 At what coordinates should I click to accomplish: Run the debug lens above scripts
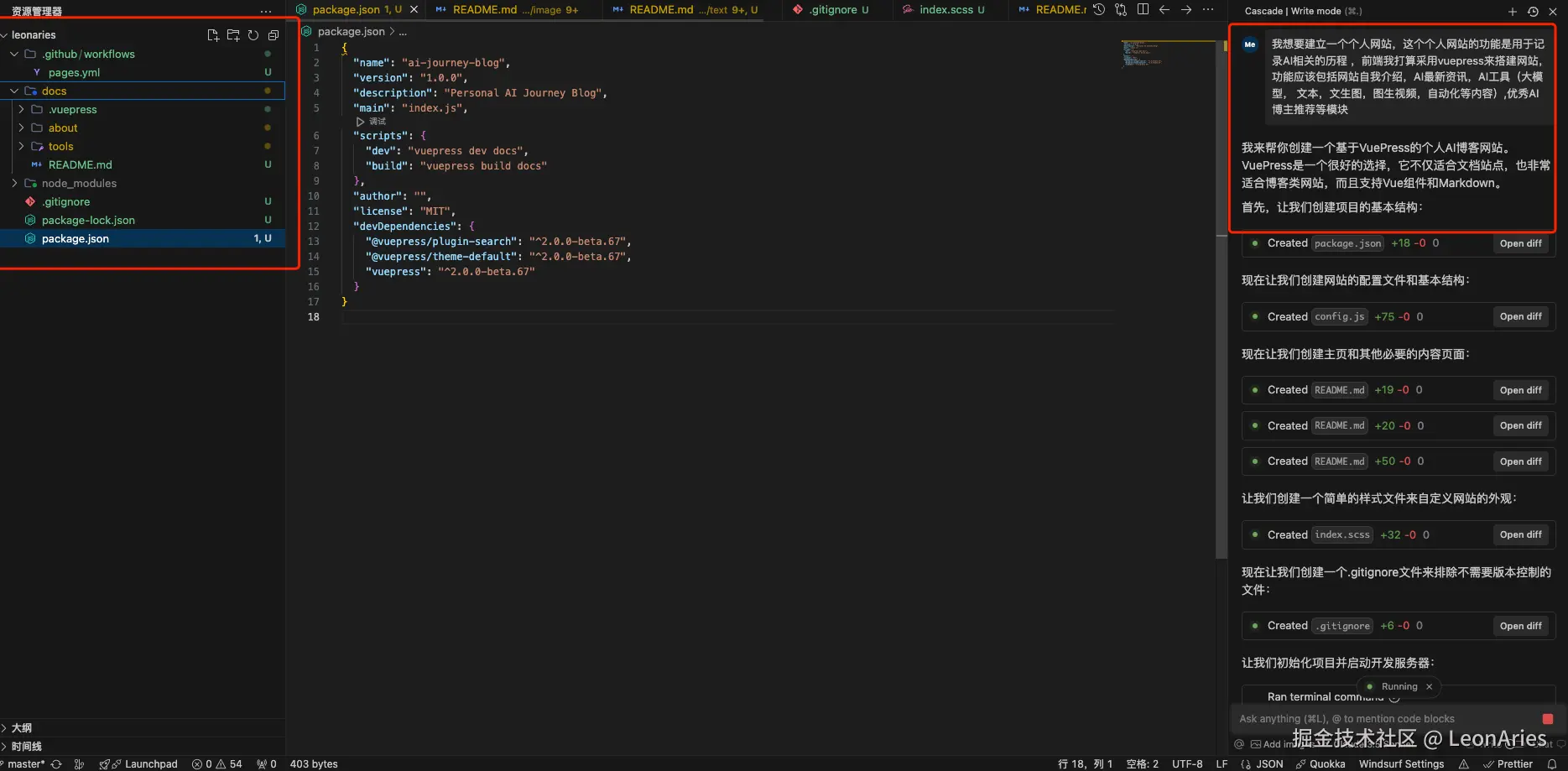(x=371, y=122)
